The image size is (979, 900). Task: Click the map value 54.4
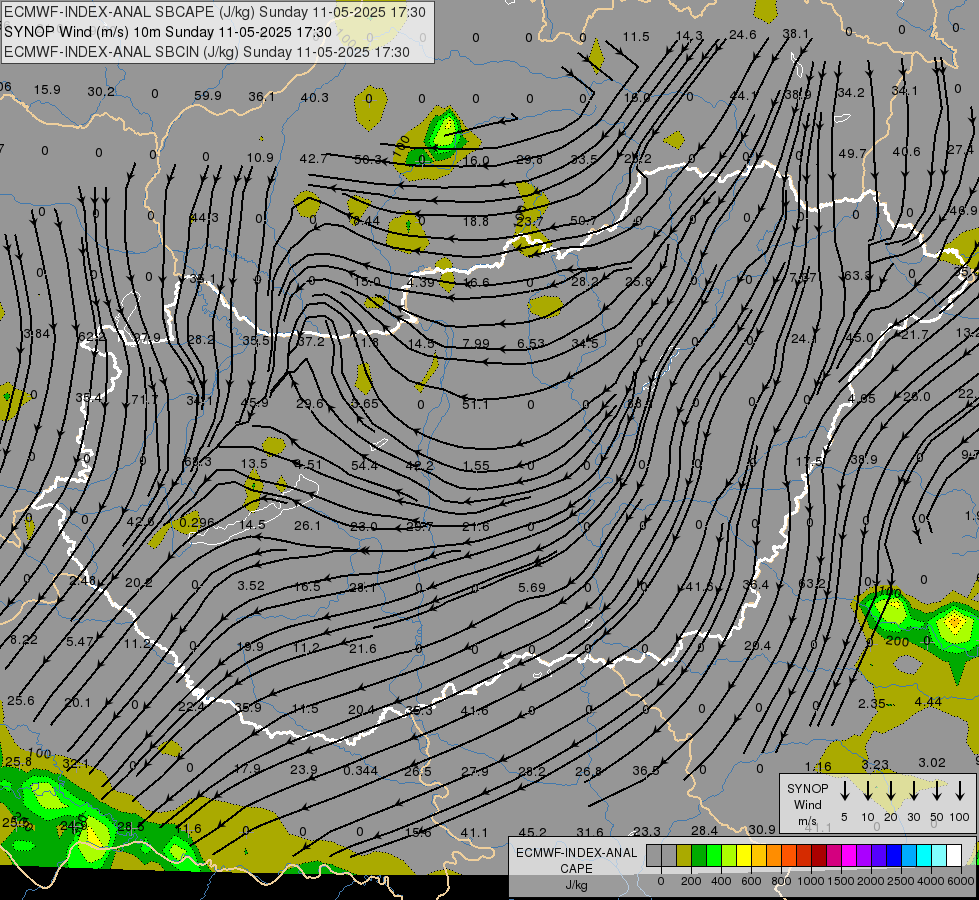[x=365, y=465]
